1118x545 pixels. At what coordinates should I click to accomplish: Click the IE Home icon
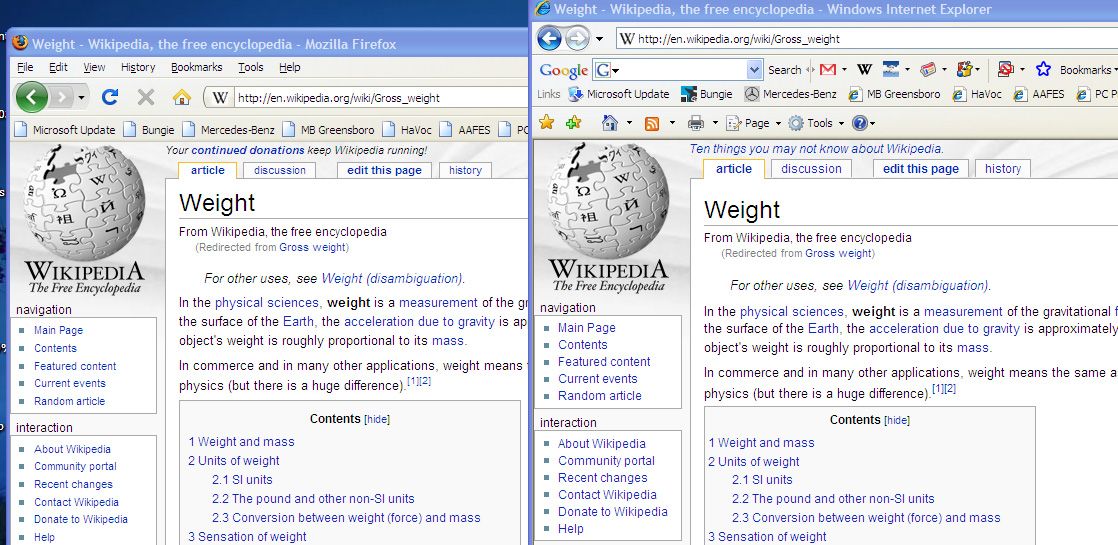point(610,123)
